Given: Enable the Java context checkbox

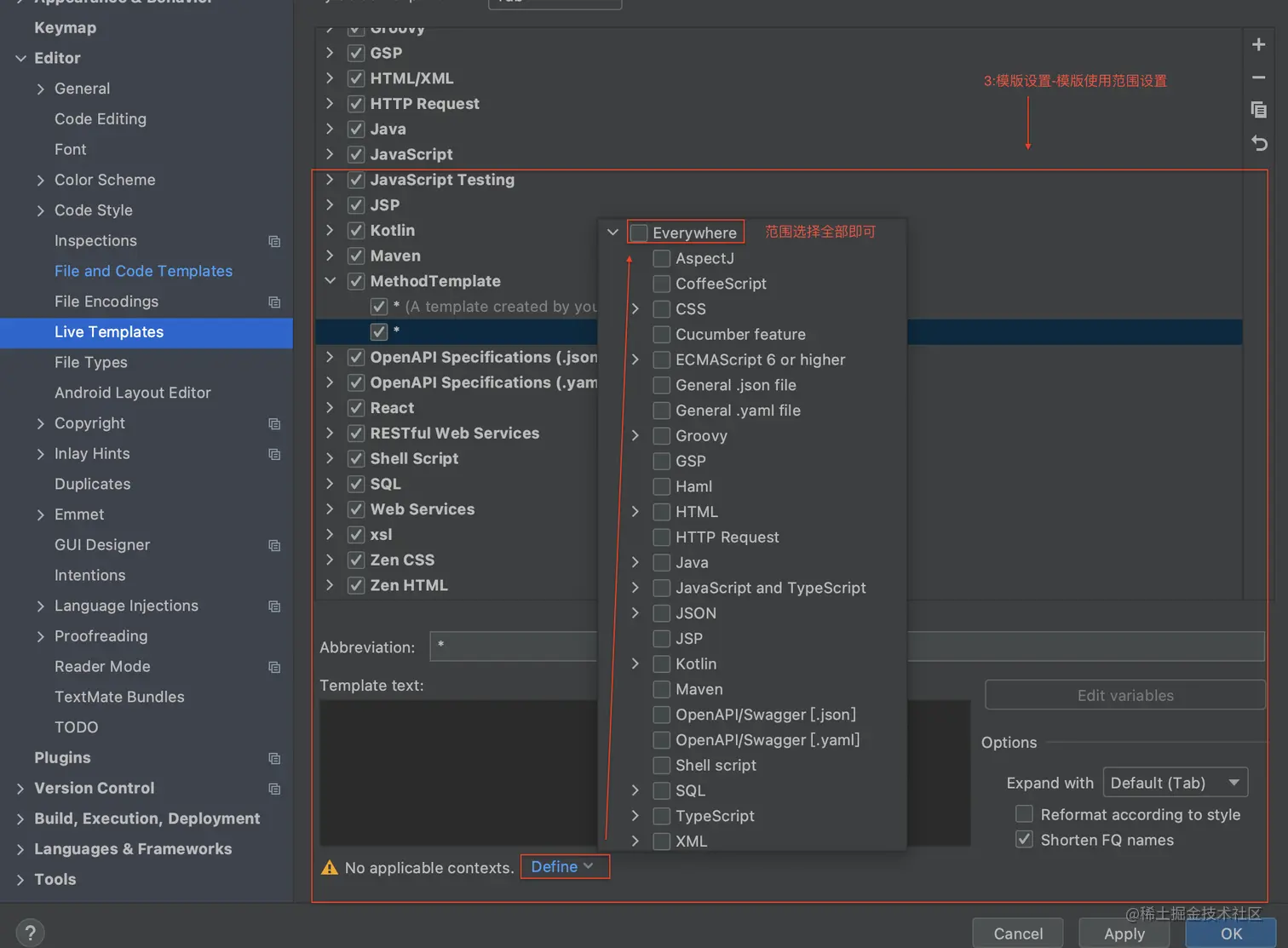Looking at the screenshot, I should click(661, 562).
